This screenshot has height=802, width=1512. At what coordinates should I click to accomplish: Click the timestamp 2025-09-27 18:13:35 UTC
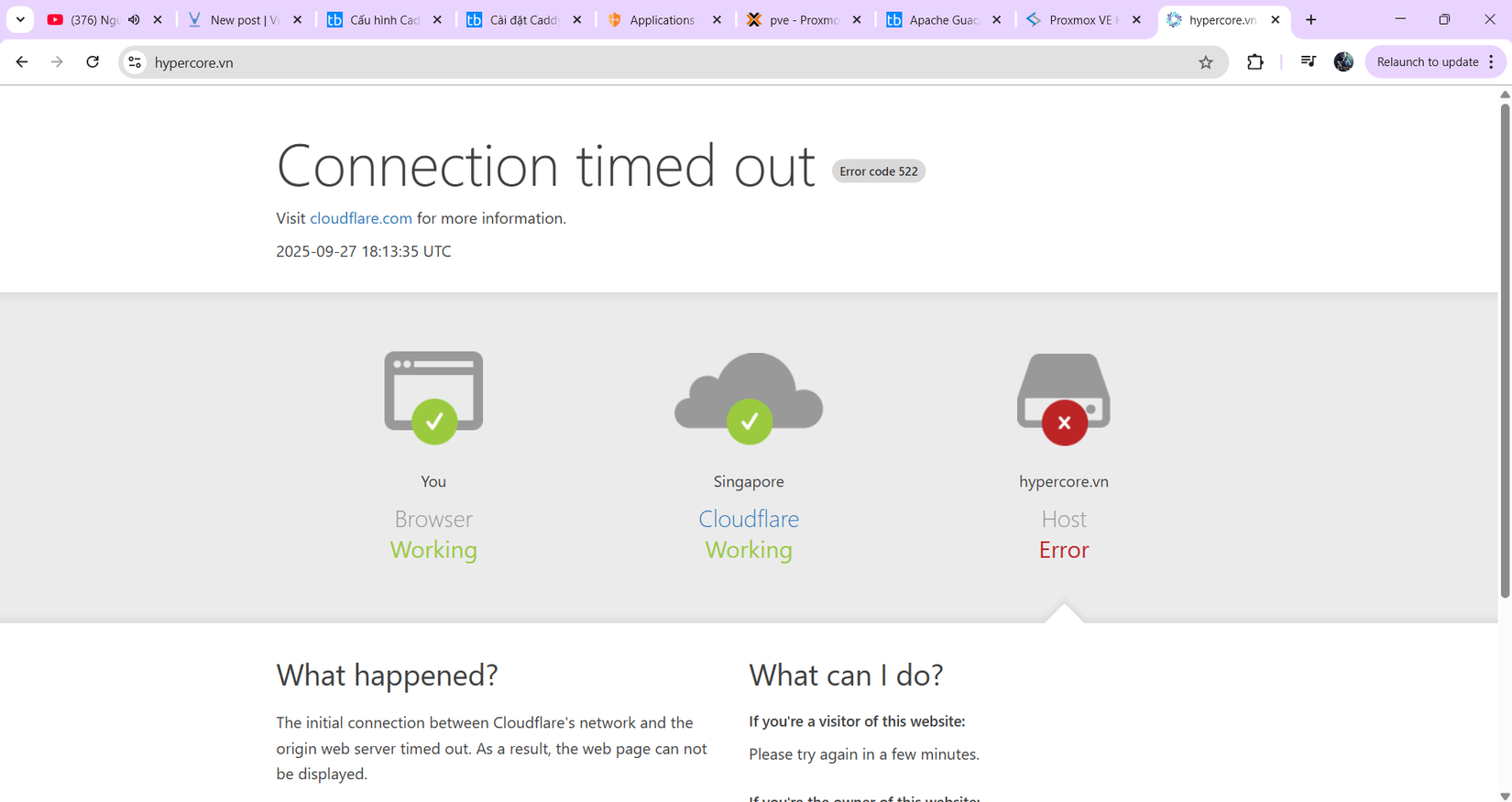[364, 251]
